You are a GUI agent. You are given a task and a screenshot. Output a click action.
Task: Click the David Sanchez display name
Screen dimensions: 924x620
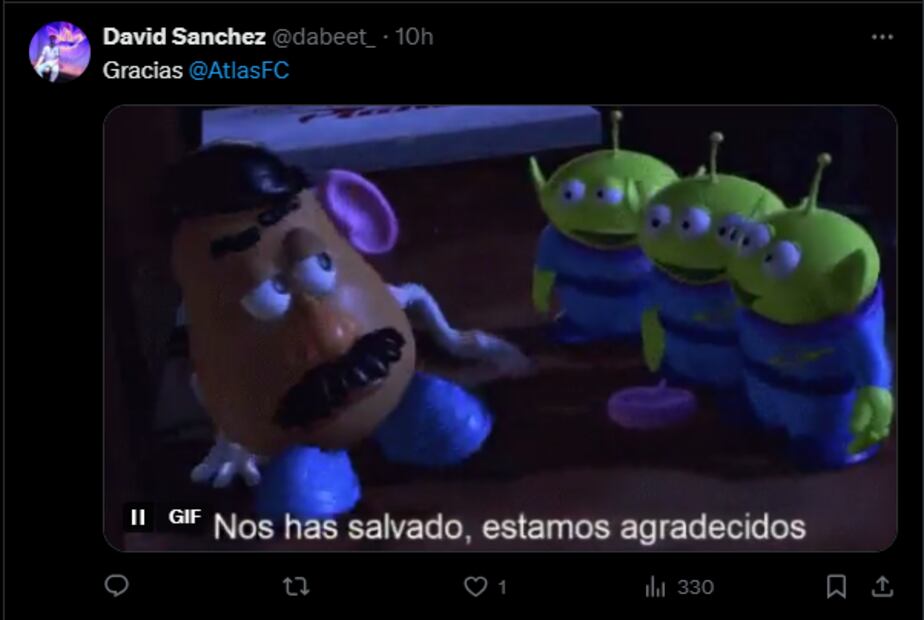(x=184, y=37)
